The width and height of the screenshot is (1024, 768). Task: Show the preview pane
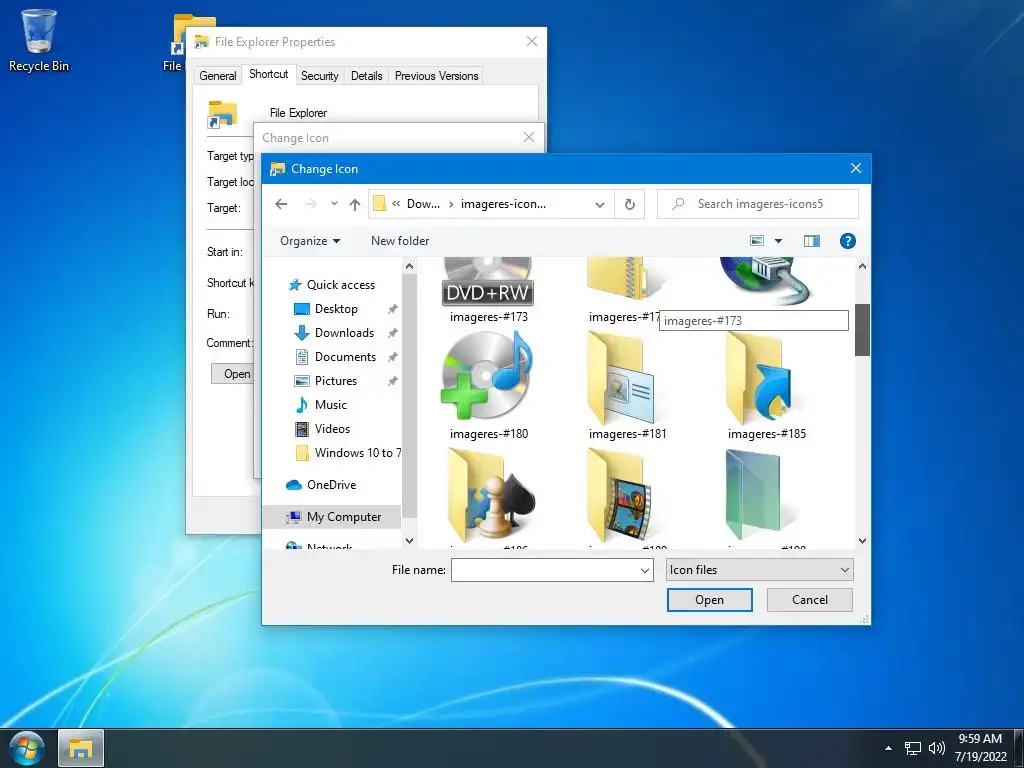tap(812, 241)
